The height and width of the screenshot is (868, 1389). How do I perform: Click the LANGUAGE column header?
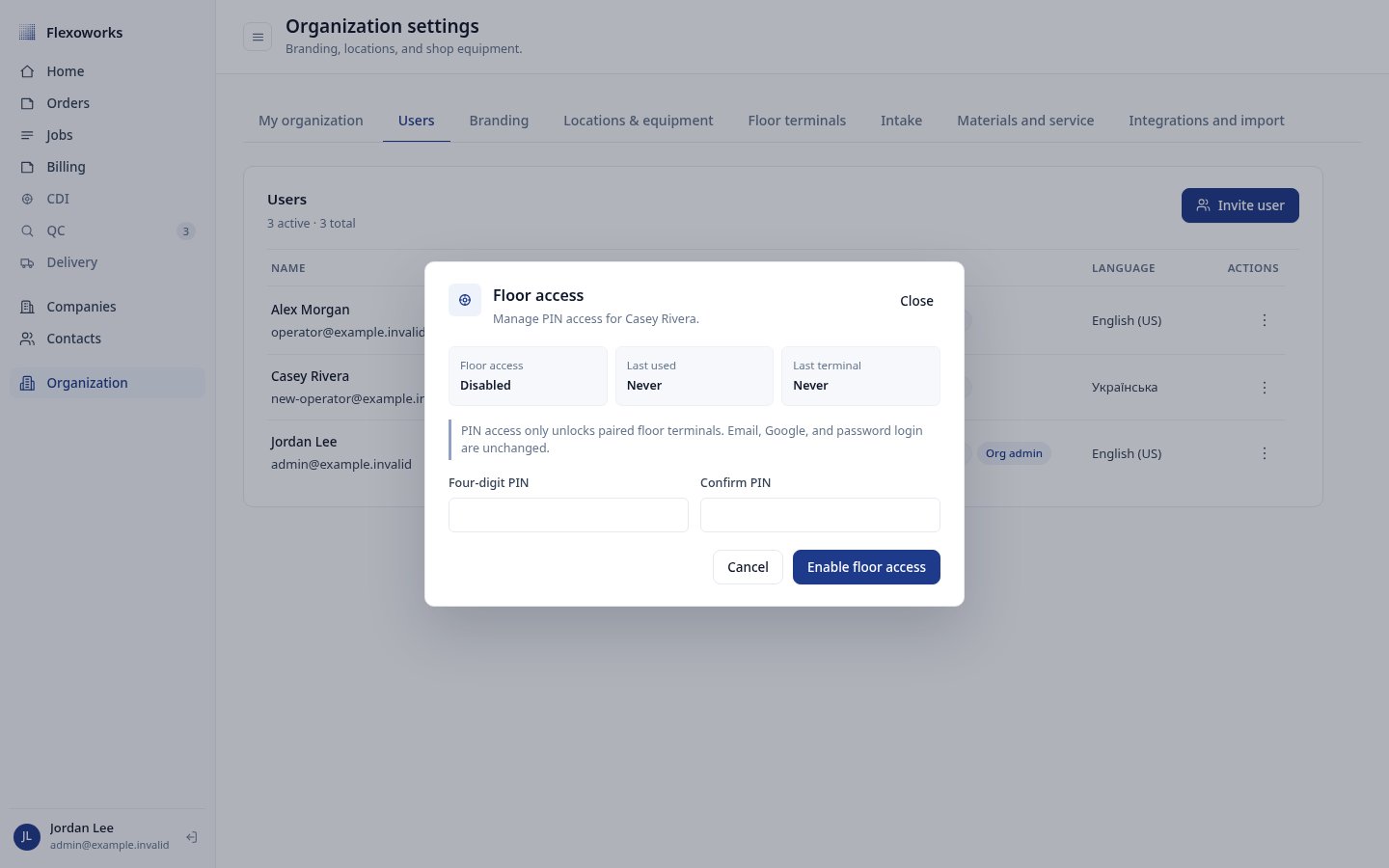(1124, 268)
